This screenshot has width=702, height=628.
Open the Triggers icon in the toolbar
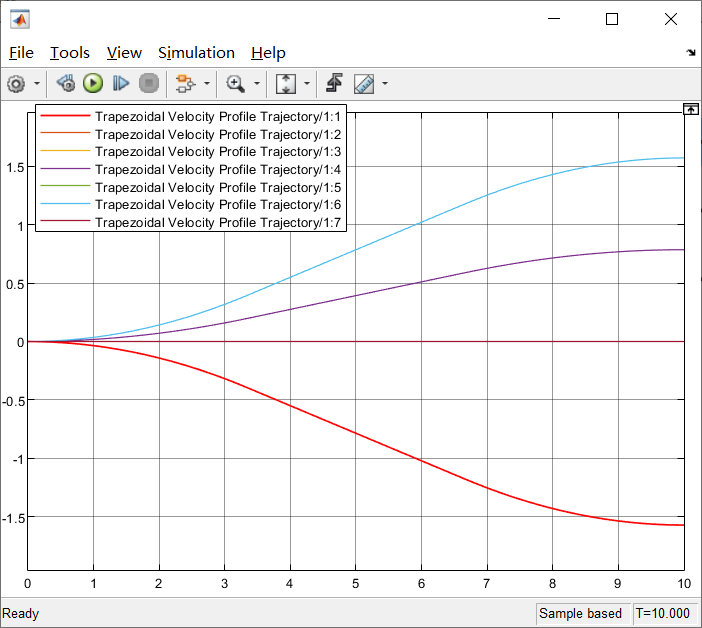334,83
